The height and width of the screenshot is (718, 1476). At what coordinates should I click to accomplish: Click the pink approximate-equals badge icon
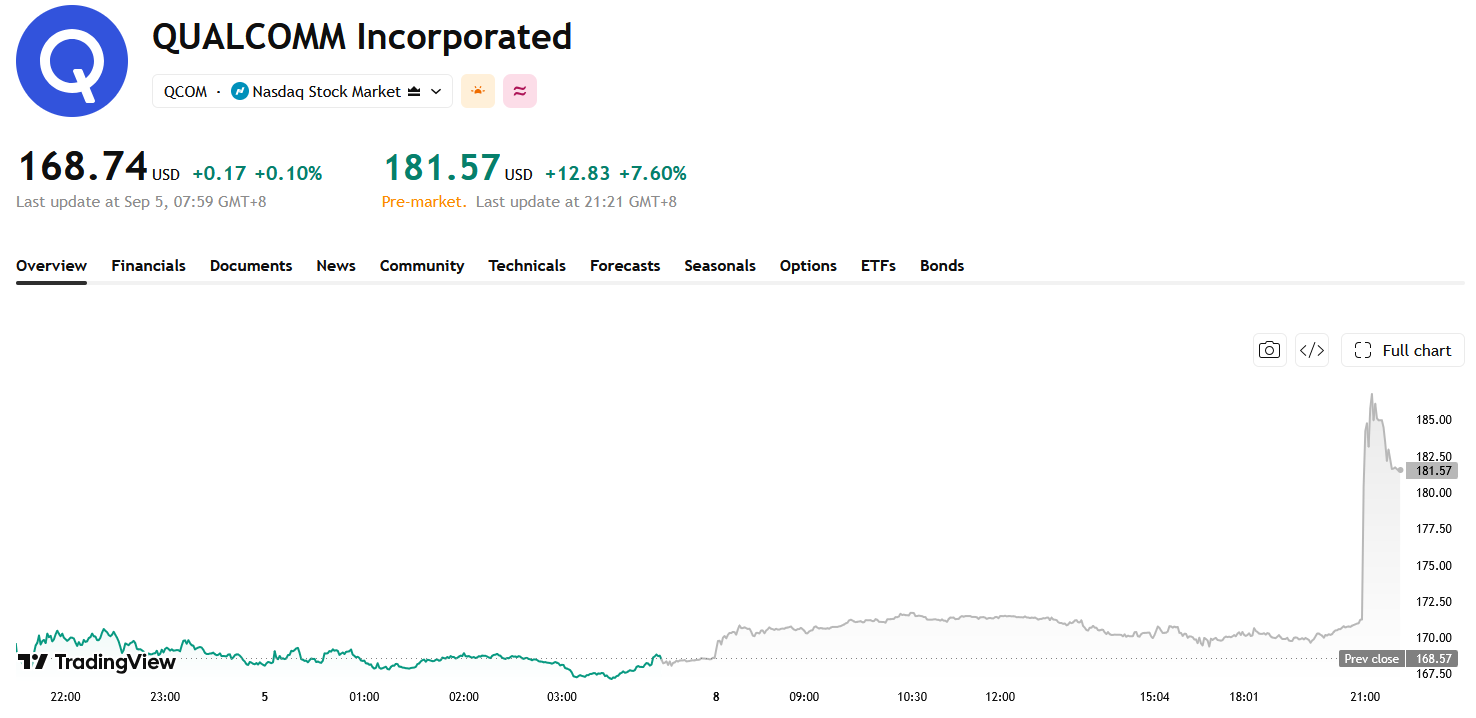tap(520, 91)
